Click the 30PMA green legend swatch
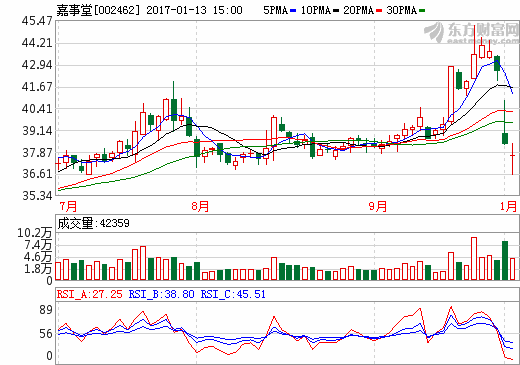 click(422, 11)
